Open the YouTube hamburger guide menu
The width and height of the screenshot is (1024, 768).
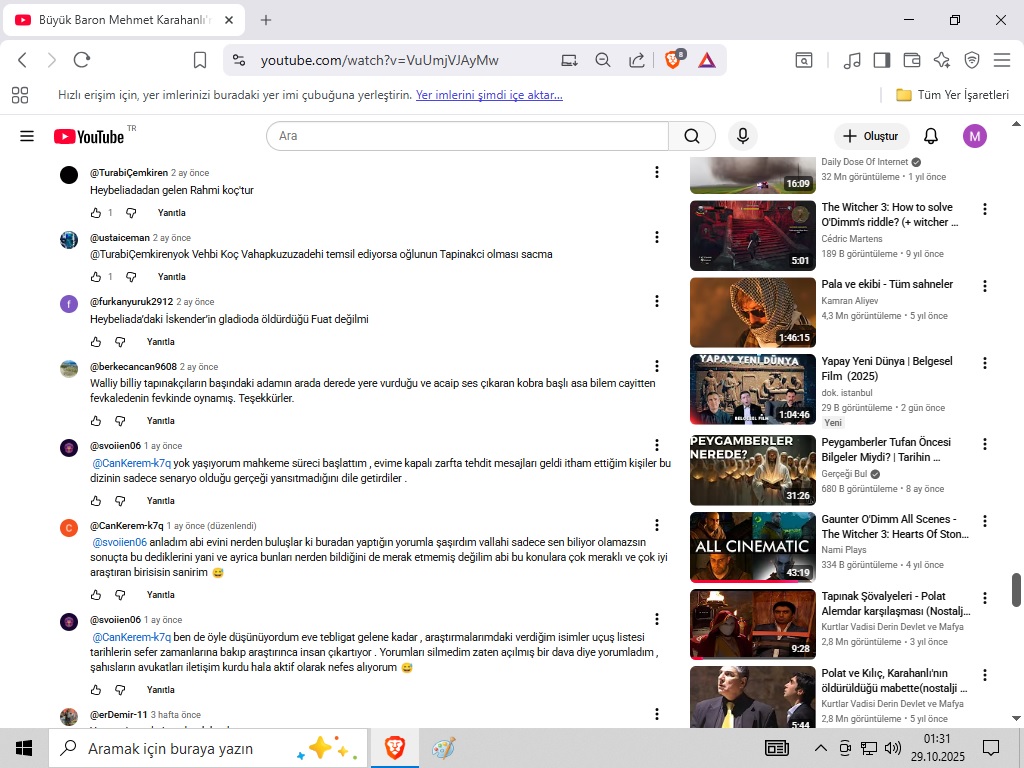(x=27, y=136)
